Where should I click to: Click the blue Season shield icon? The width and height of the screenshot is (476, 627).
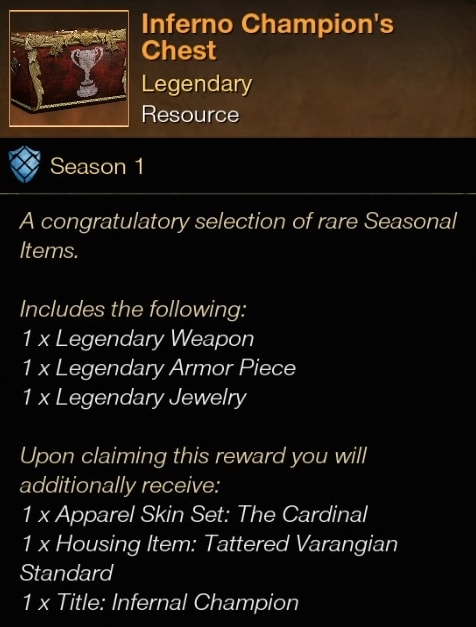pos(25,165)
